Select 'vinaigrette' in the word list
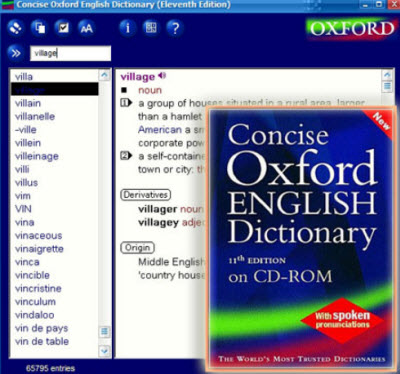Image resolution: width=400 pixels, height=374 pixels. tap(39, 249)
